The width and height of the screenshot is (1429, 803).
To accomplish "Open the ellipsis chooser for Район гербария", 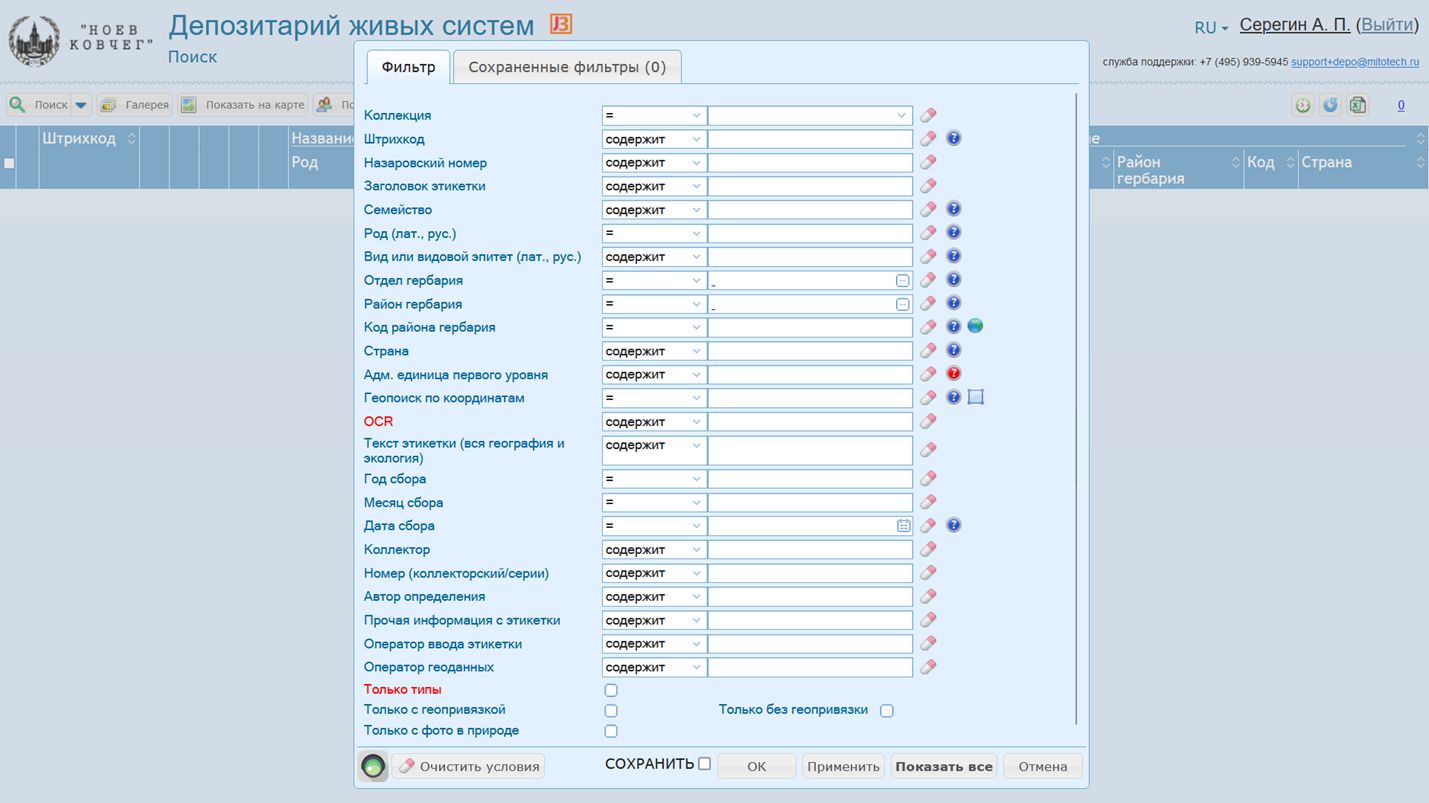I will (x=903, y=304).
